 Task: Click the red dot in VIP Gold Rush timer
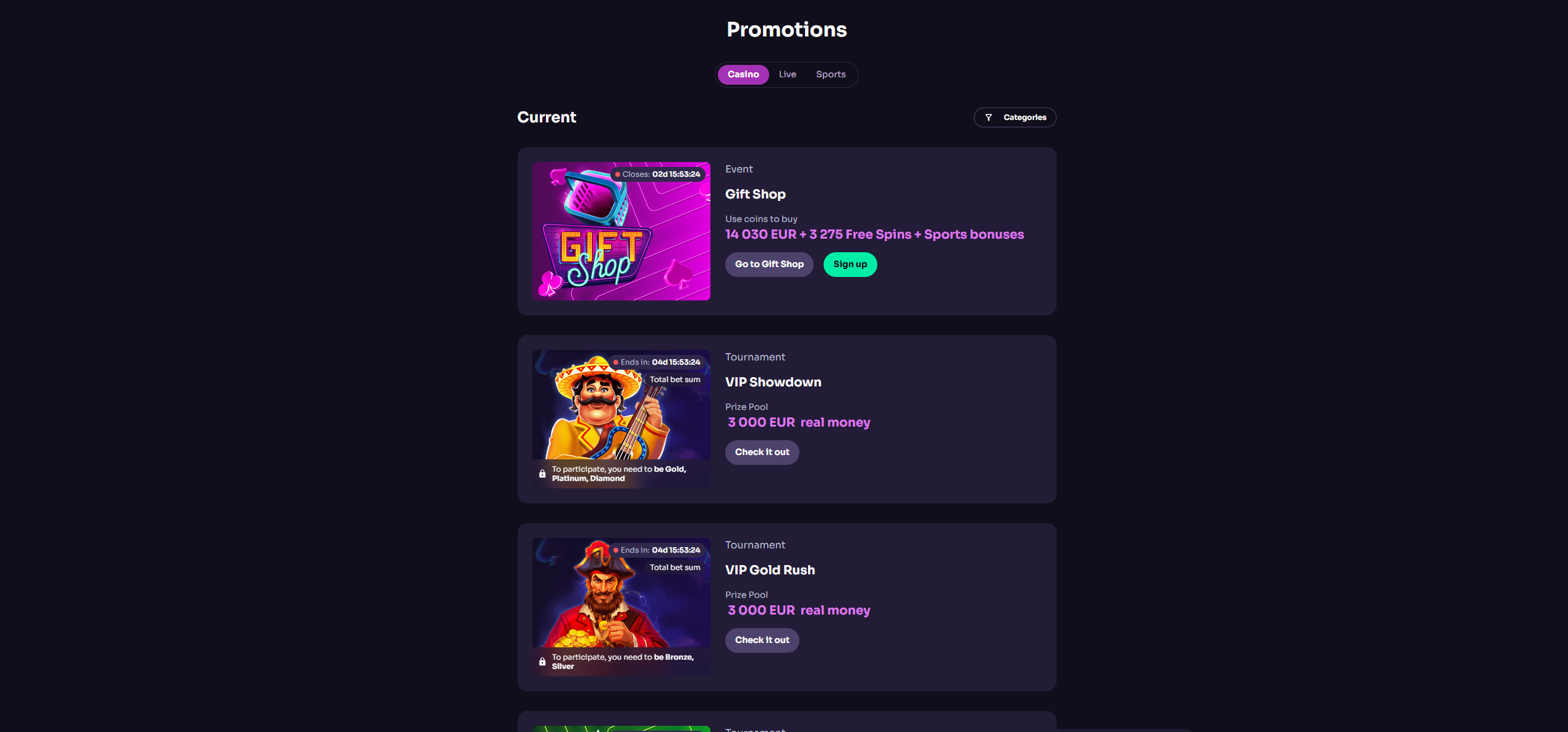616,550
